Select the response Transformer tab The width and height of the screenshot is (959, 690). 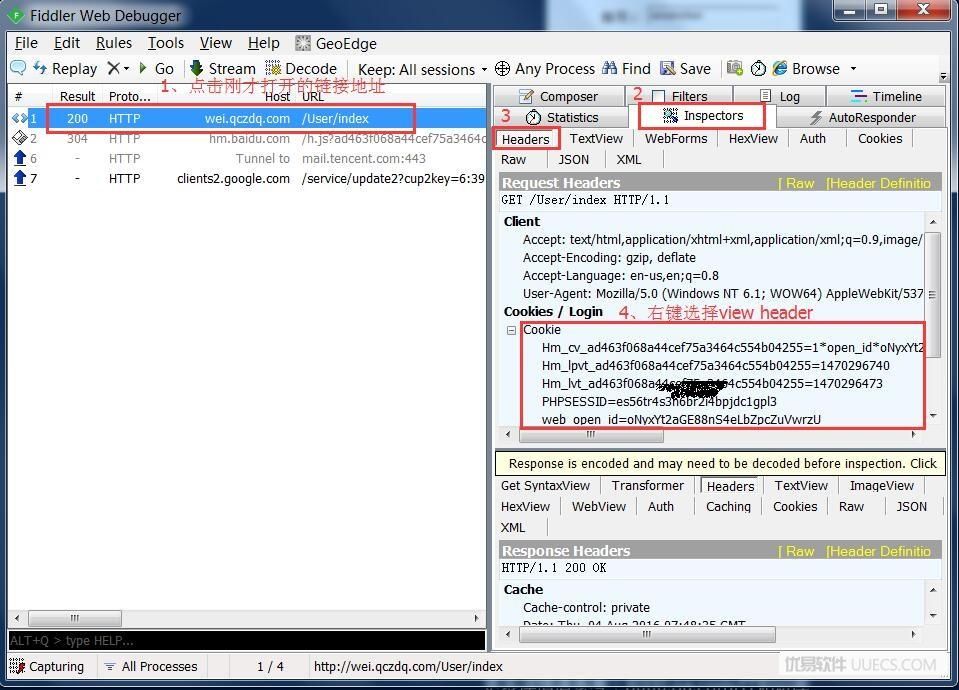[x=648, y=486]
